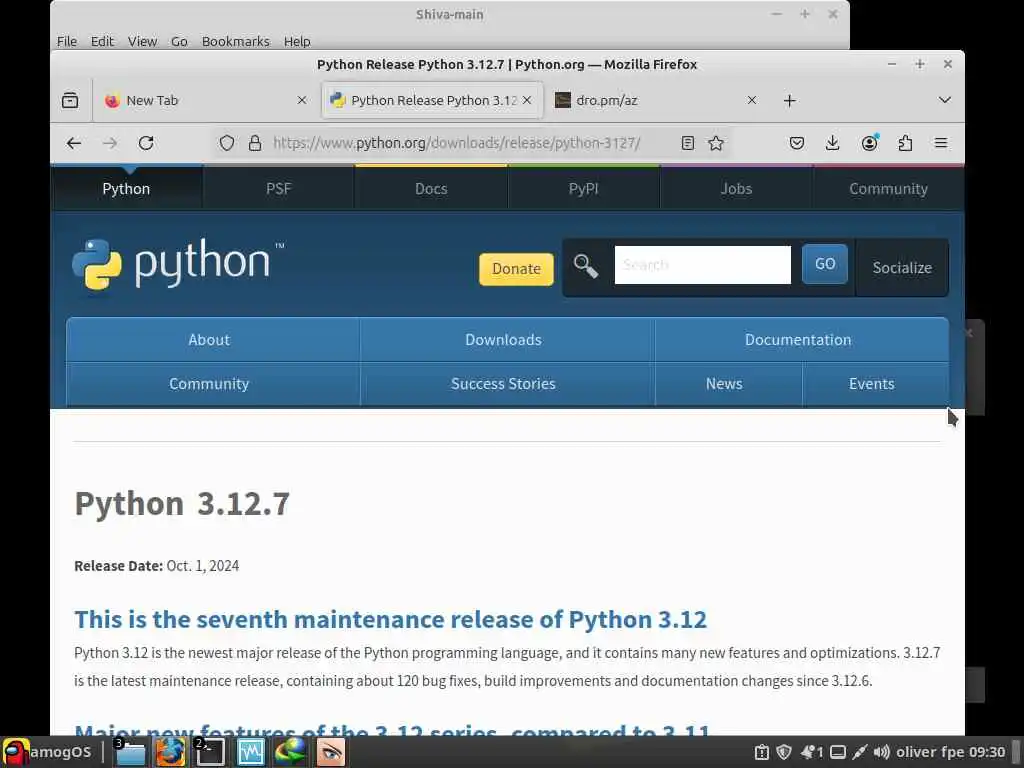Click the clipboard tray icon

pyautogui.click(x=761, y=752)
